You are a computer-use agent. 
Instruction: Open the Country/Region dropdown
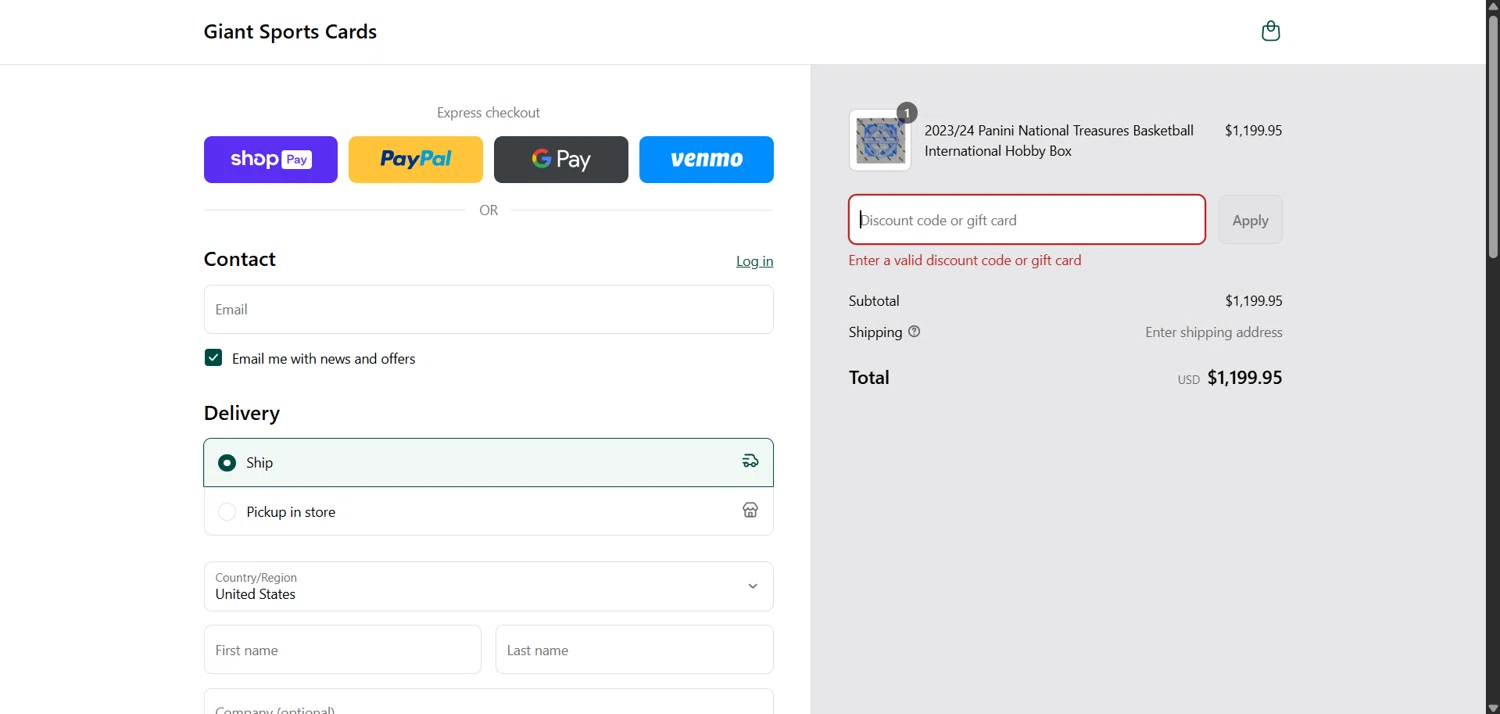click(488, 586)
